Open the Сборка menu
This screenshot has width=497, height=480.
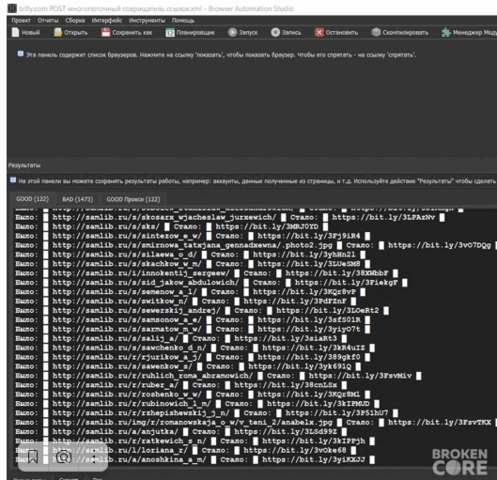(75, 21)
